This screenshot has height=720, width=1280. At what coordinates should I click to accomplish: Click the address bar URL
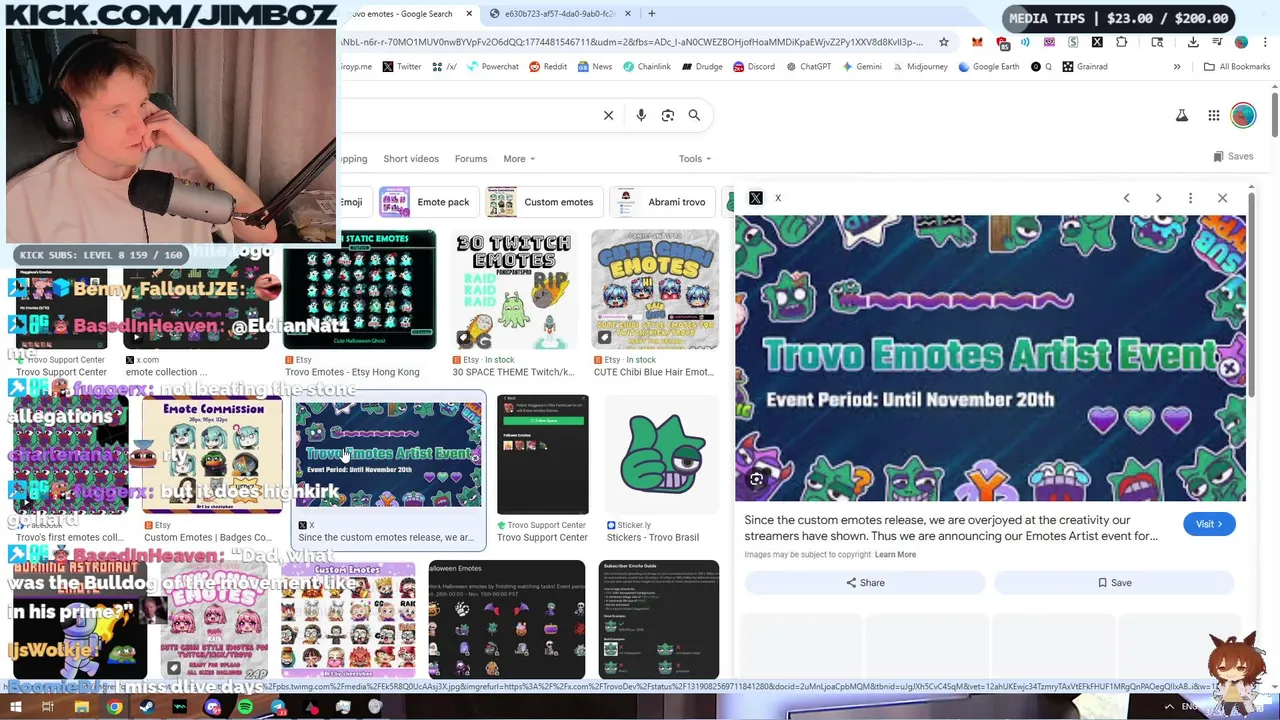pyautogui.click(x=632, y=42)
